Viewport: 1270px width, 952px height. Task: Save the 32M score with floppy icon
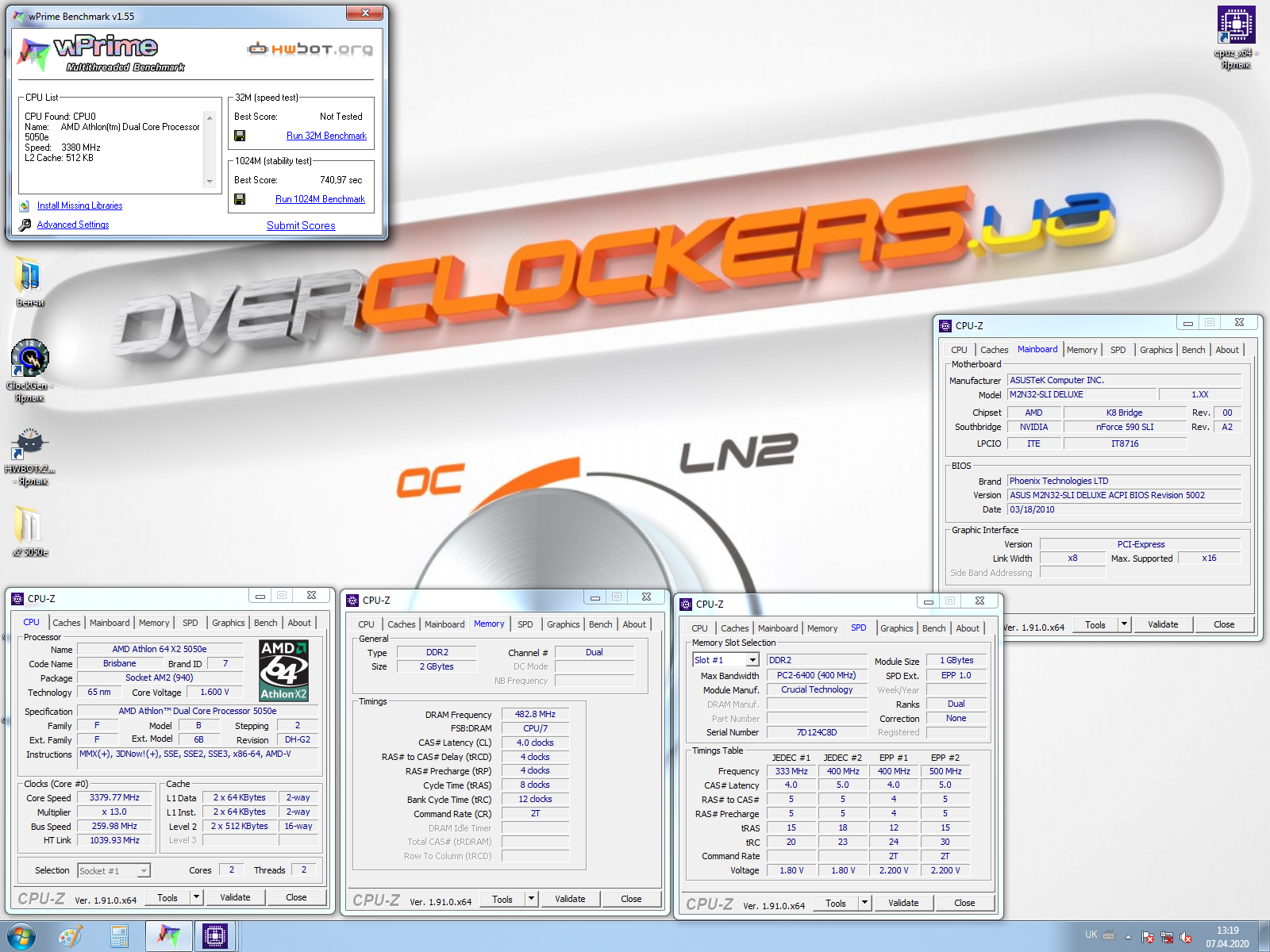[x=240, y=136]
